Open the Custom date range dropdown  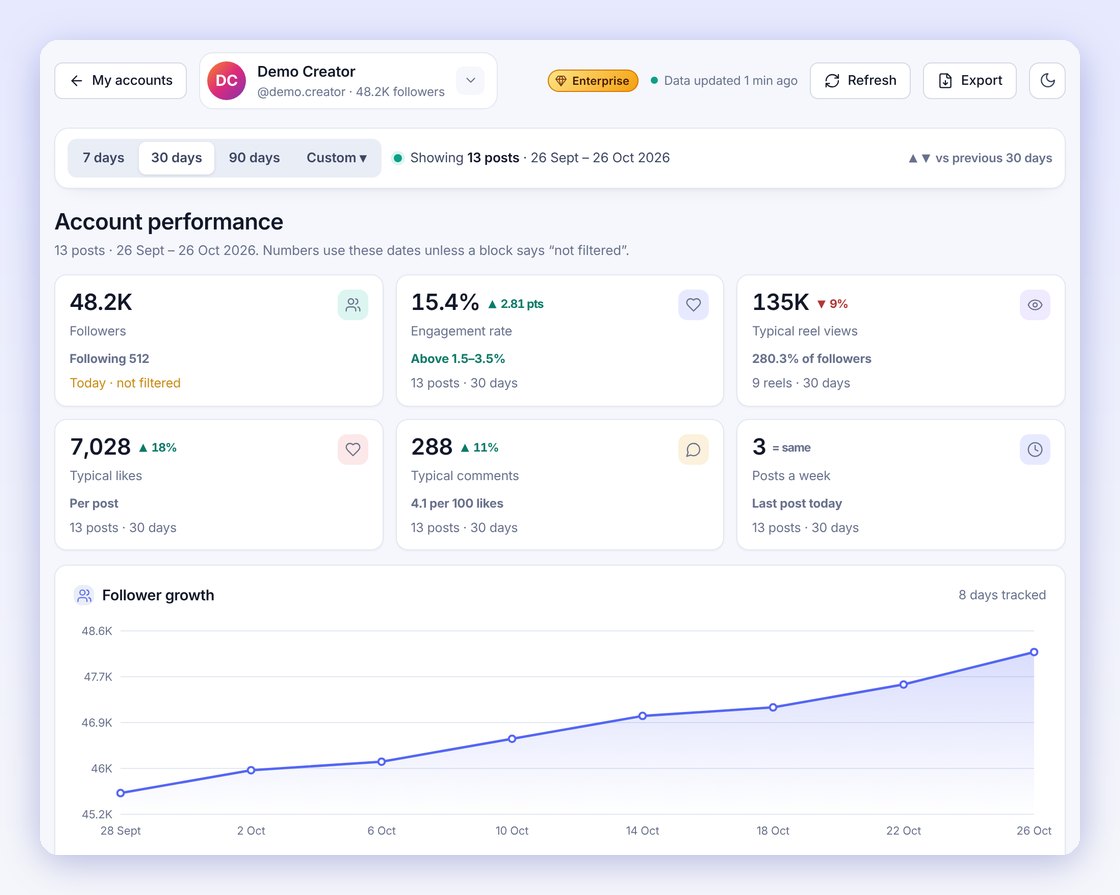pyautogui.click(x=336, y=158)
